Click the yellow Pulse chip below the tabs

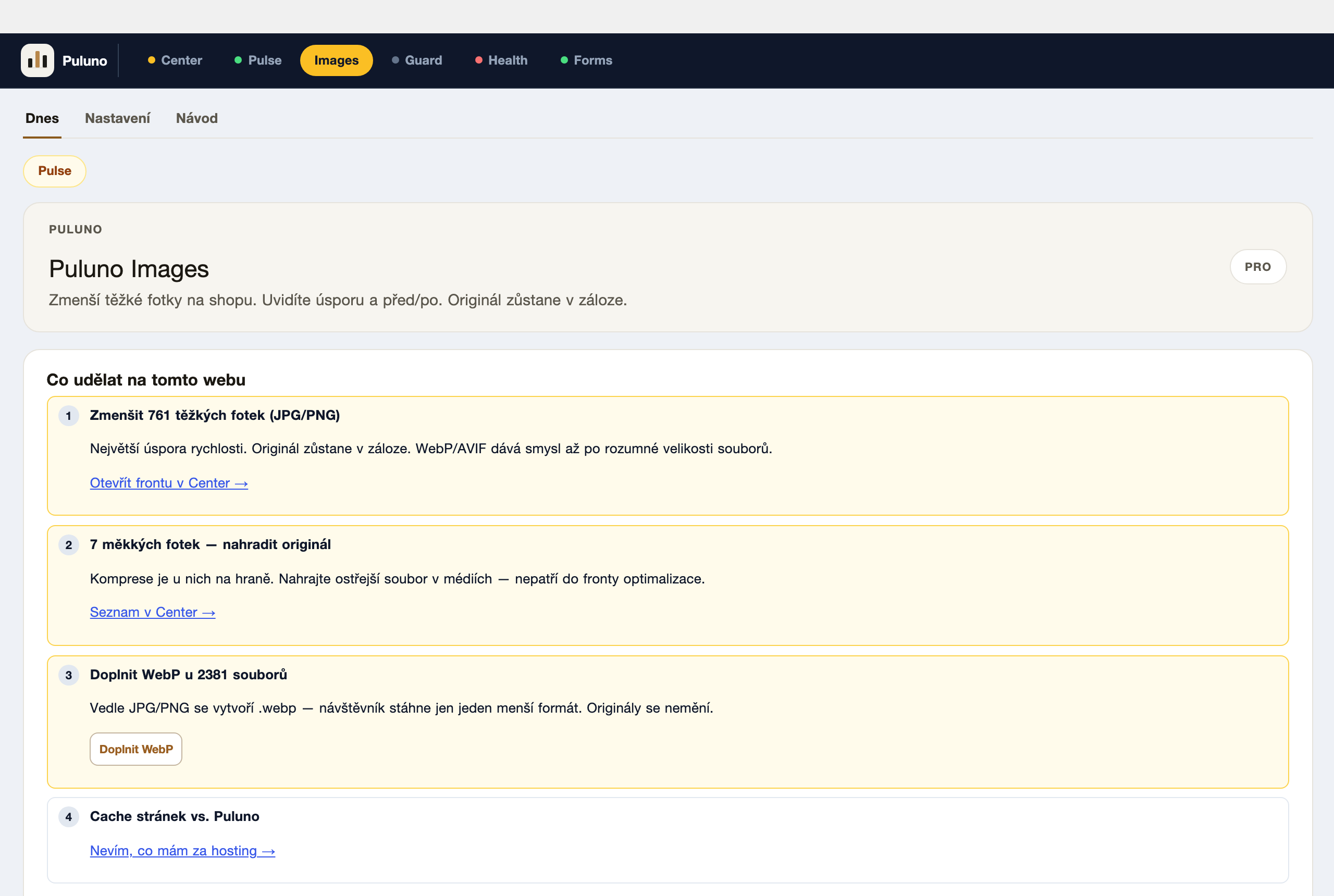coord(54,171)
